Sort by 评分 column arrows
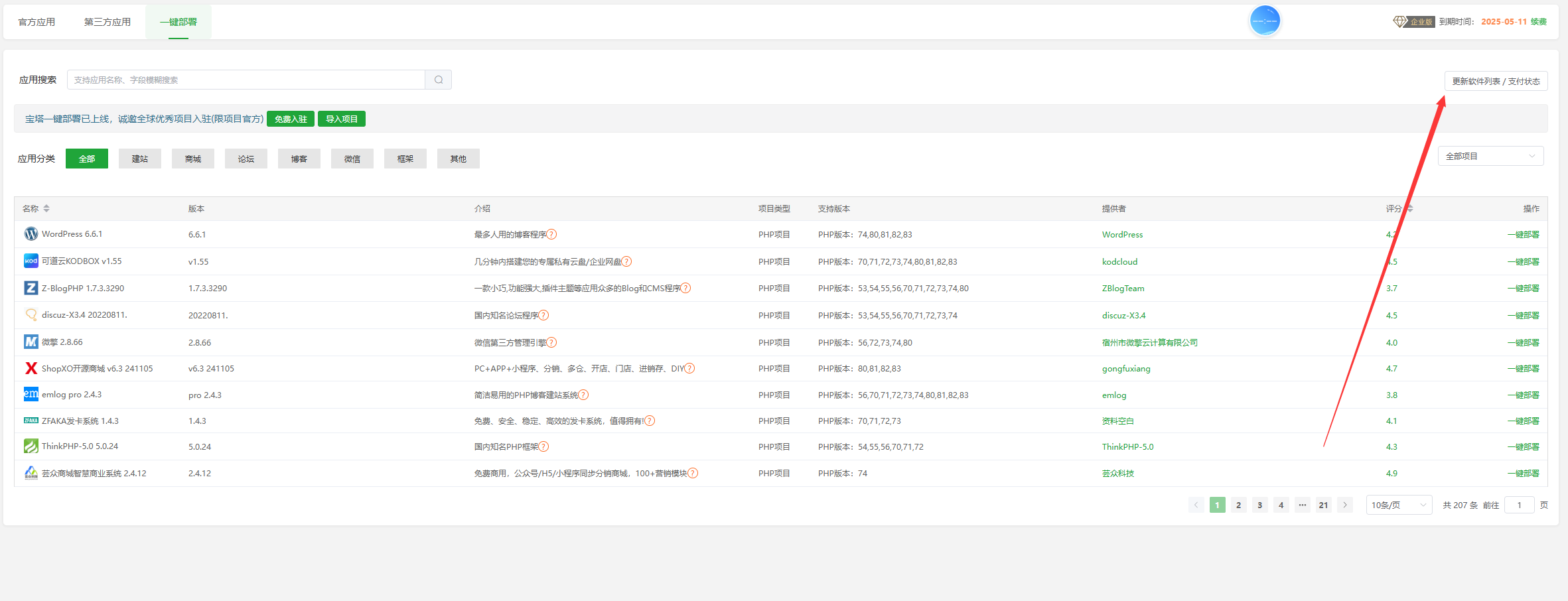 pos(1410,208)
